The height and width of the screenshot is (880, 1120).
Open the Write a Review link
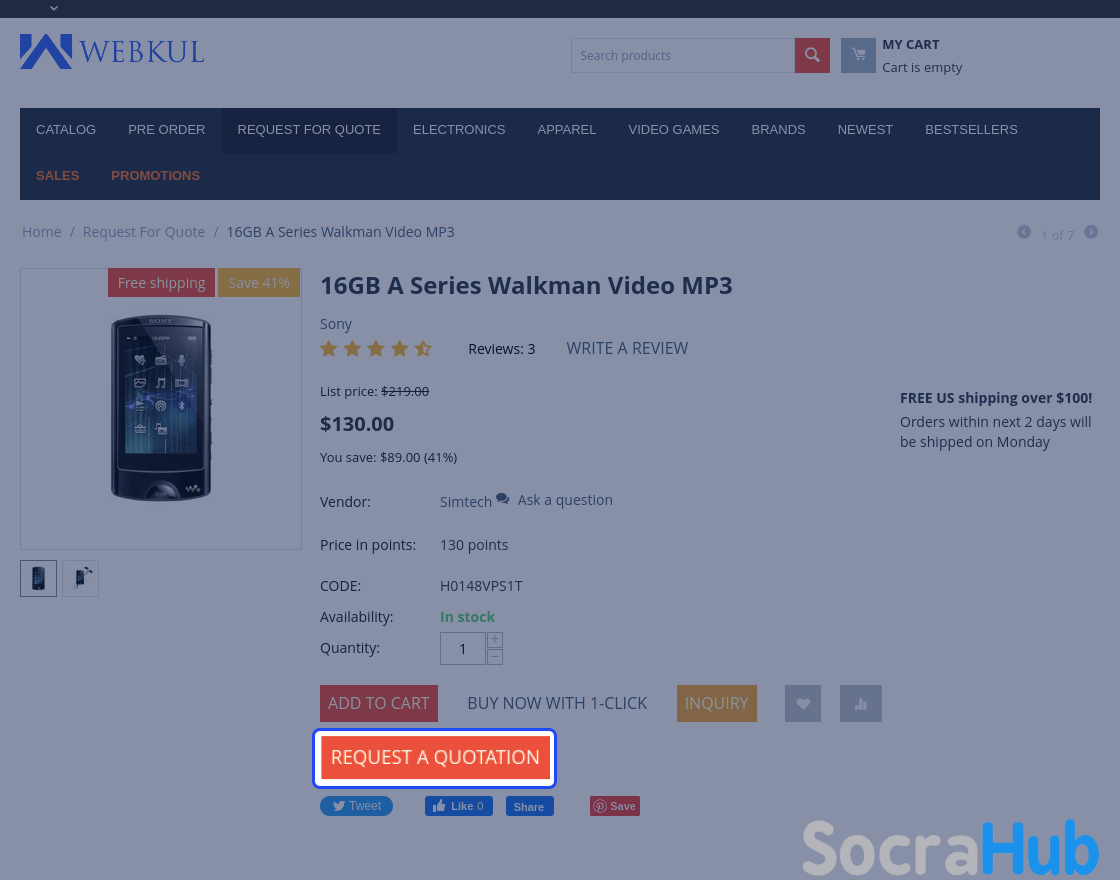click(627, 349)
